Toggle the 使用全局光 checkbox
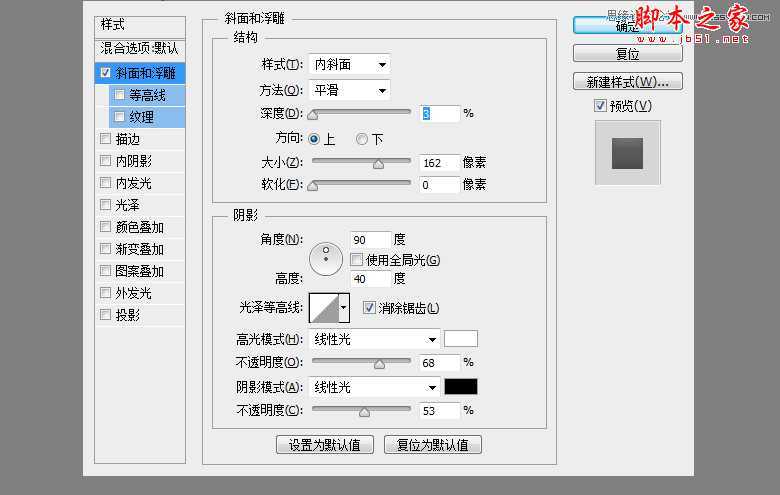Image resolution: width=780 pixels, height=495 pixels. click(357, 260)
